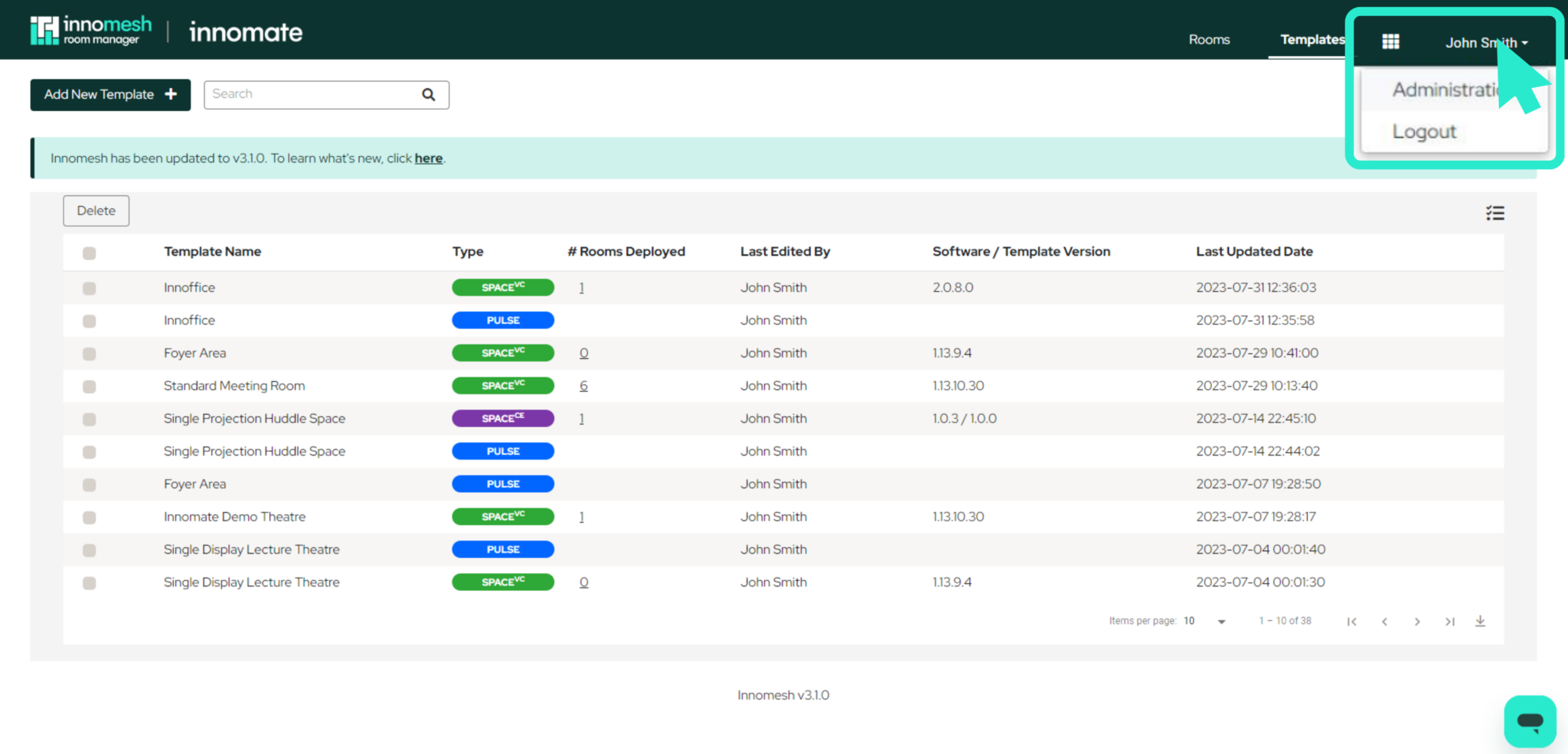The height and width of the screenshot is (754, 1568).
Task: Open the v3.1.0 release notes here link
Action: tap(428, 158)
